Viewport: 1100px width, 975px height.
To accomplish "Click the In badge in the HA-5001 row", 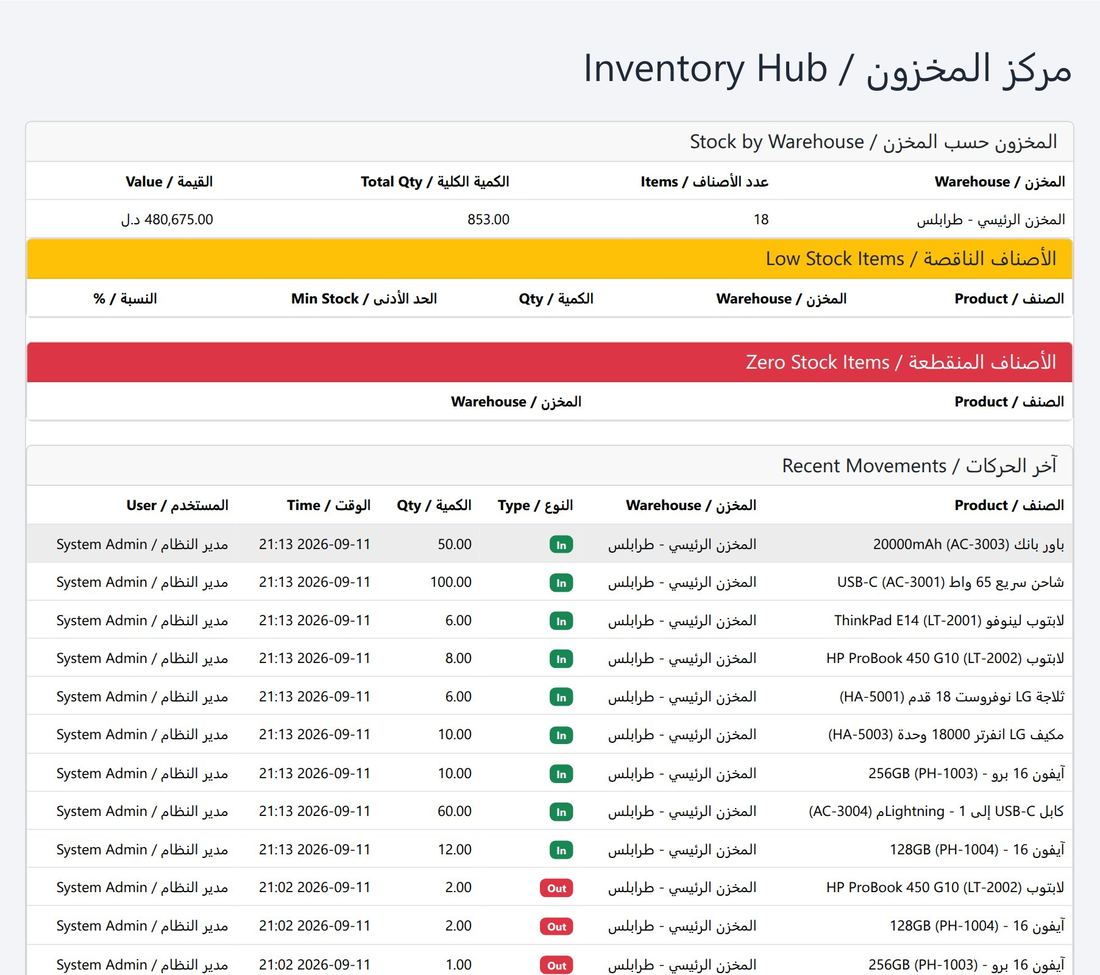I will (561, 697).
